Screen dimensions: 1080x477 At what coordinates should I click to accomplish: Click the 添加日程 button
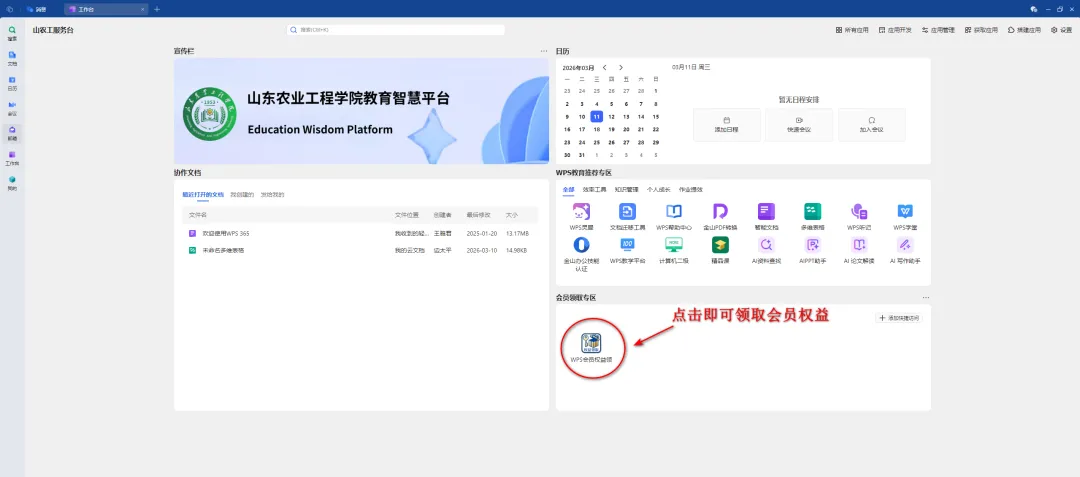[x=727, y=125]
